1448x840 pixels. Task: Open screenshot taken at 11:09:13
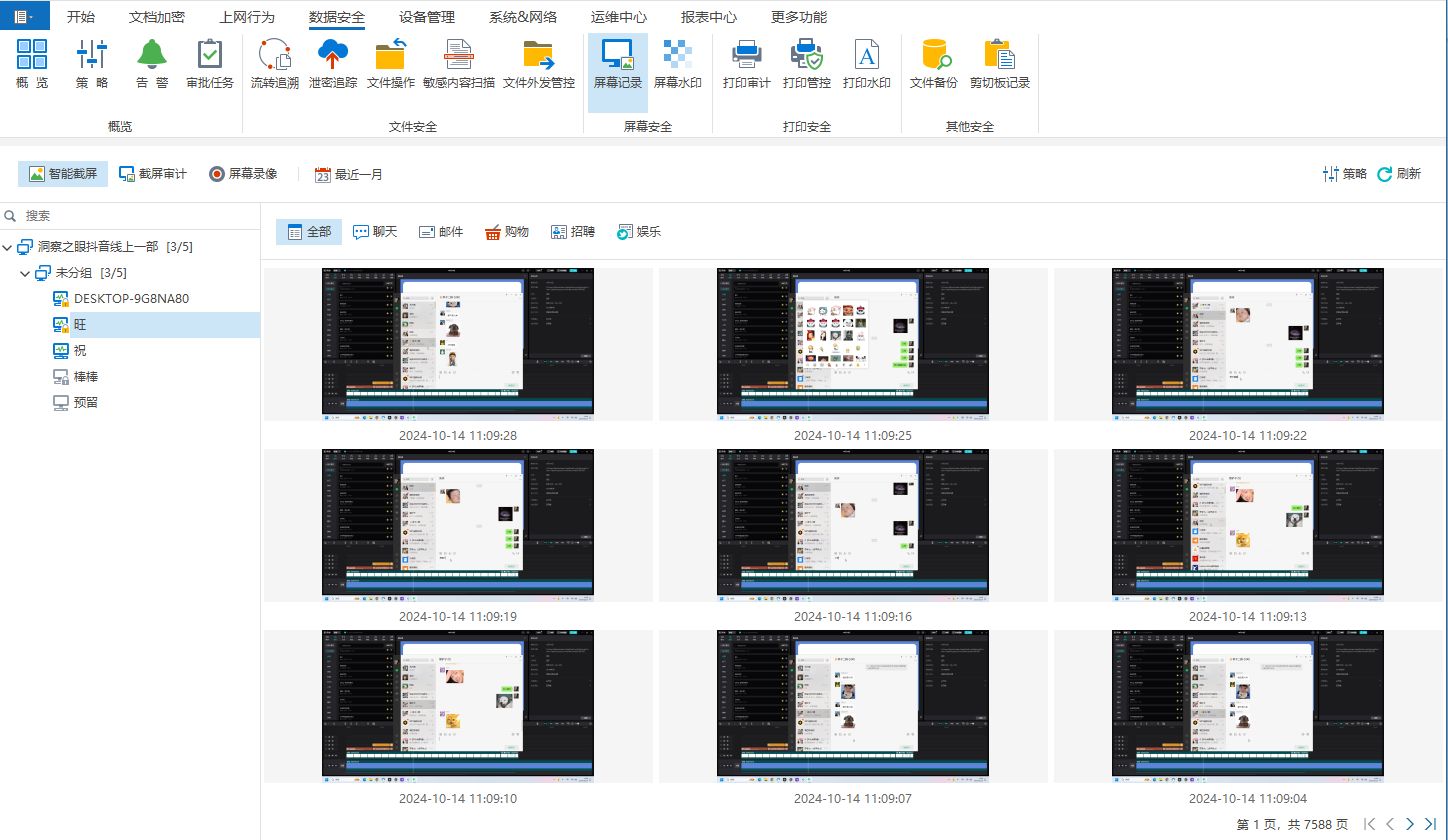click(x=1248, y=524)
